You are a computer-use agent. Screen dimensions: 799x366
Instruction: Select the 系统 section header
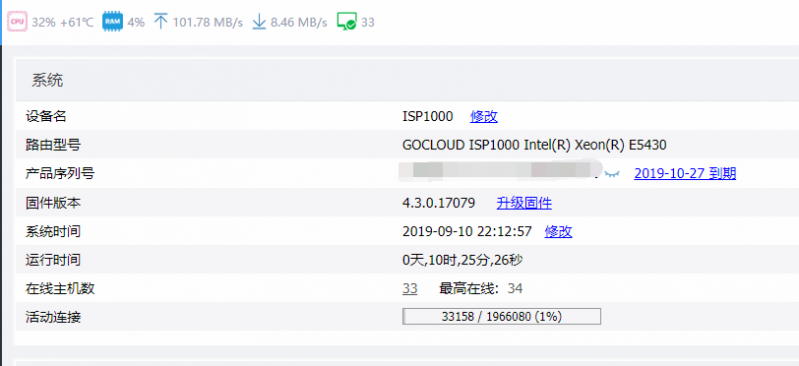coord(47,80)
